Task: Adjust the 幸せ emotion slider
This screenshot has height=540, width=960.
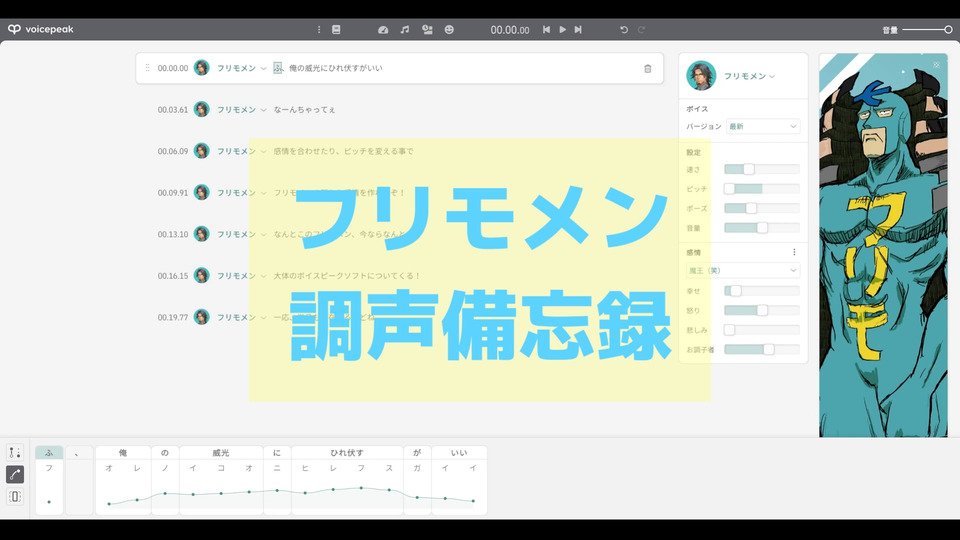Action: [762, 291]
